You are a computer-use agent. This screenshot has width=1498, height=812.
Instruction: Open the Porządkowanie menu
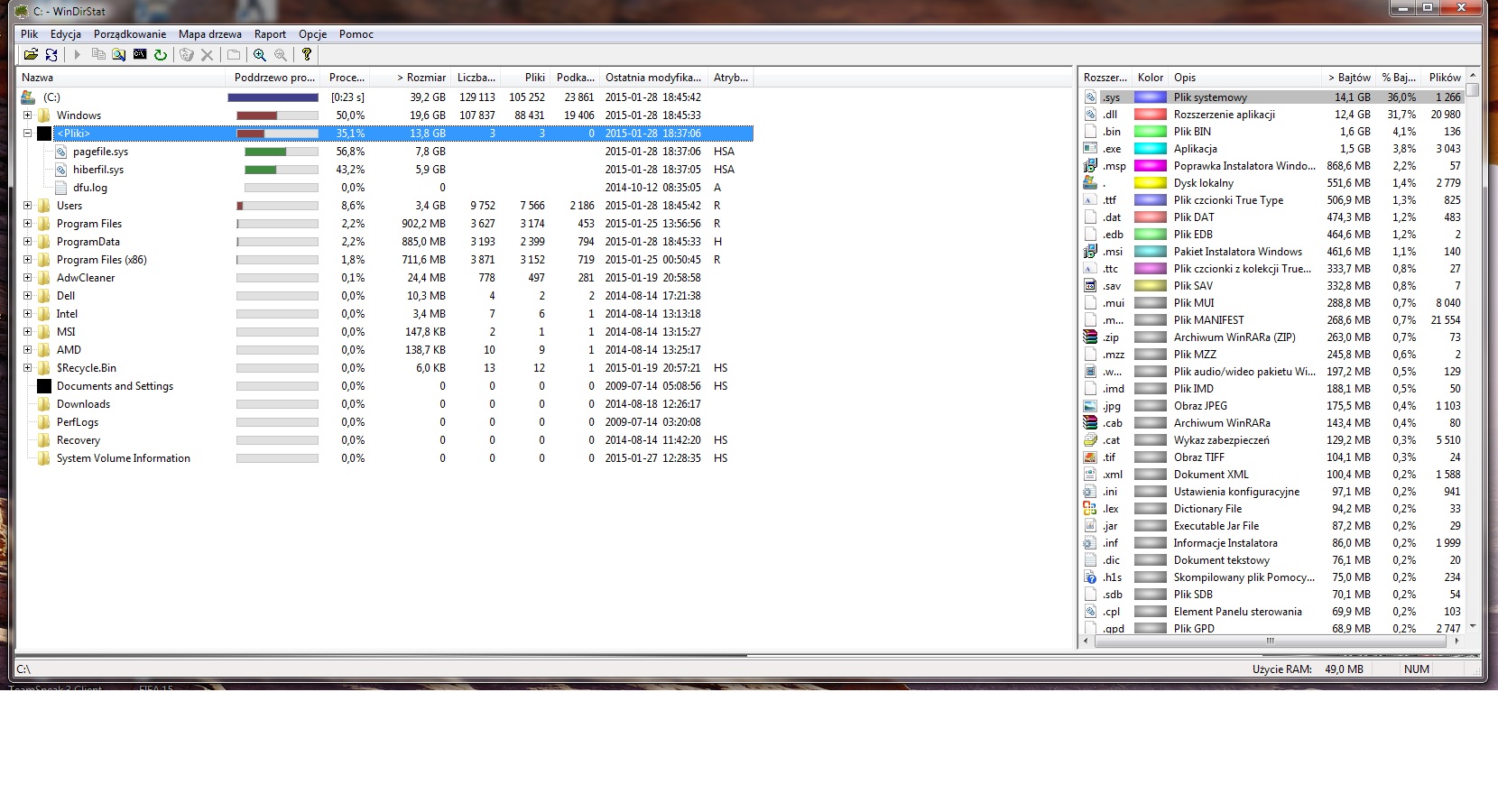(130, 34)
